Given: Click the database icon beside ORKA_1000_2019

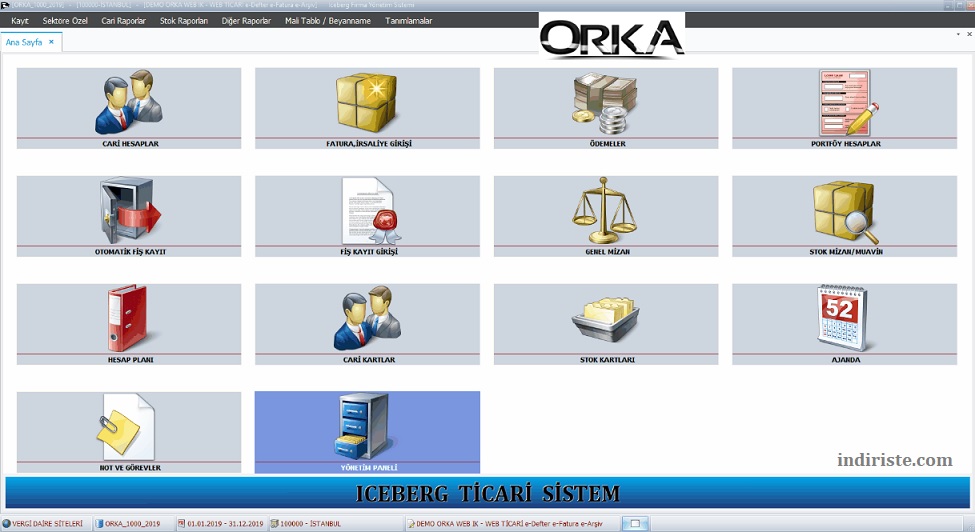Looking at the screenshot, I should click(x=99, y=523).
